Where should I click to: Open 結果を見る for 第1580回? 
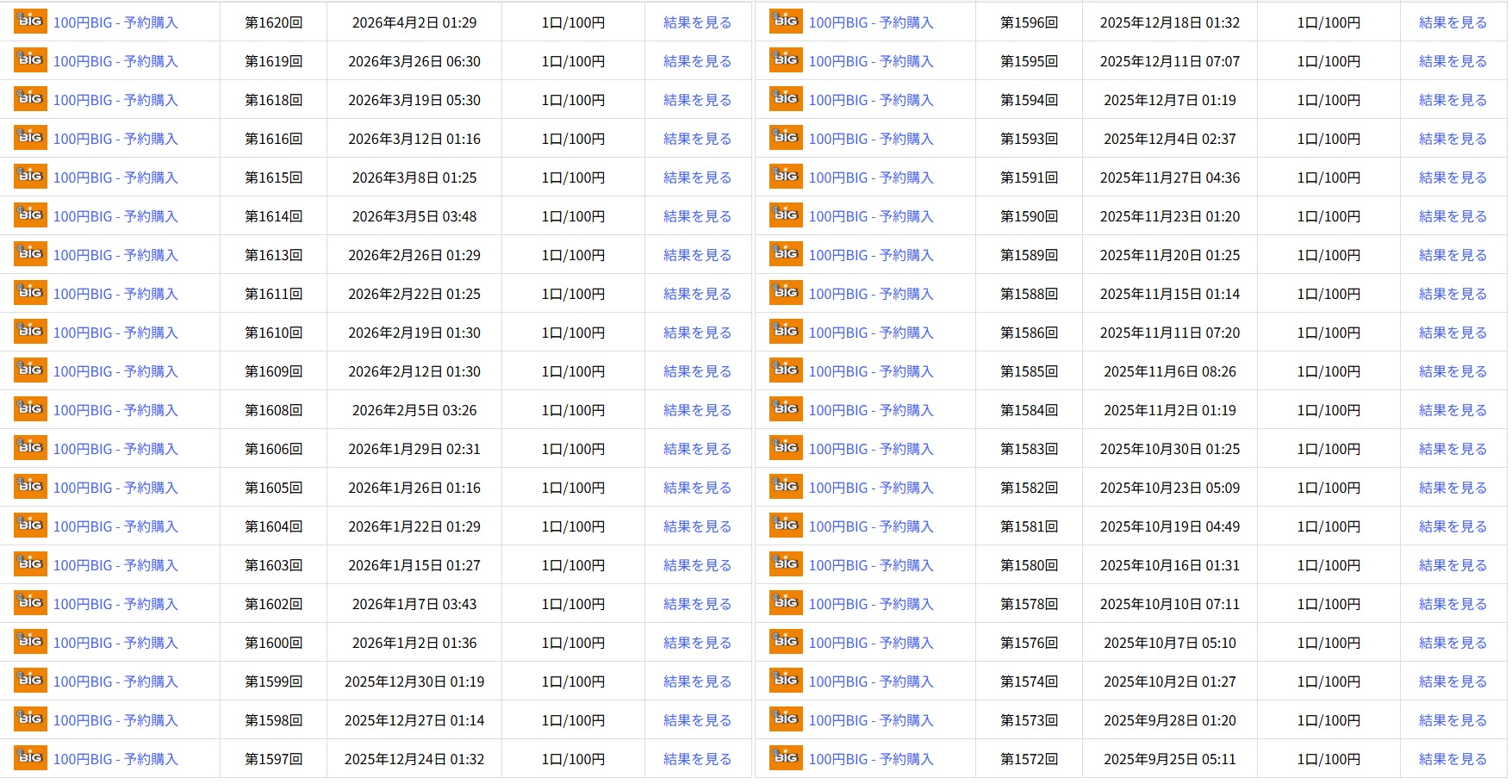click(1453, 565)
